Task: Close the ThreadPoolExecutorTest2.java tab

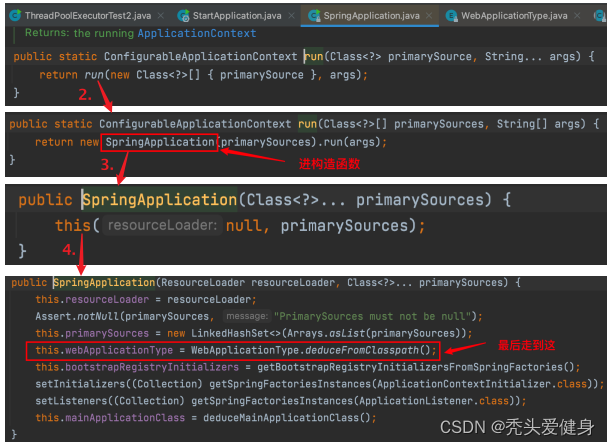Action: tap(161, 16)
